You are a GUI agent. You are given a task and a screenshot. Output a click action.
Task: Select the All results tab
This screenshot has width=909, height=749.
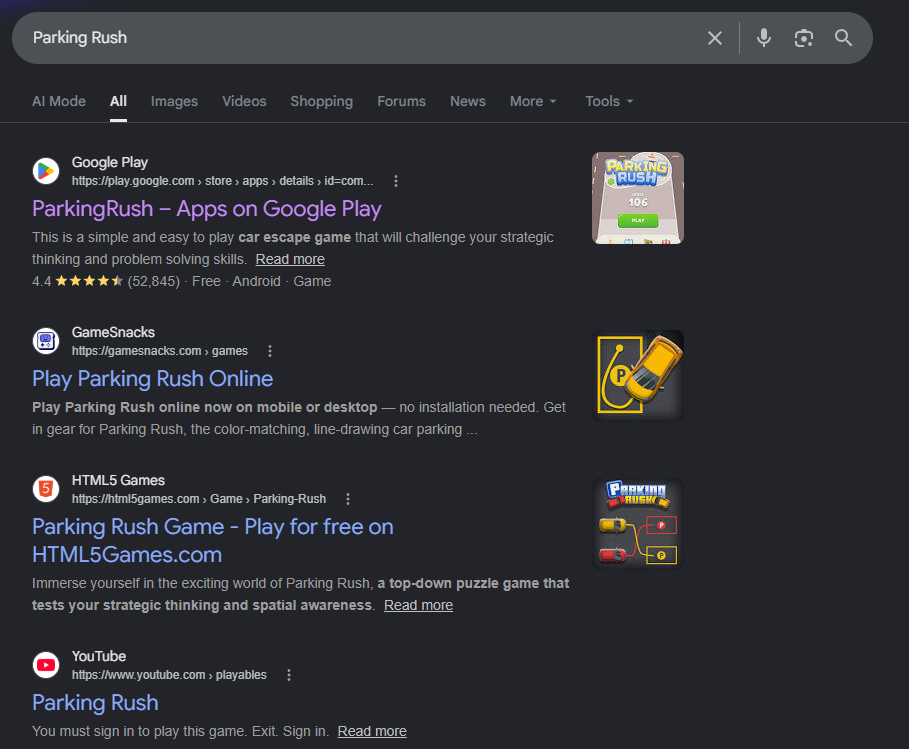(118, 101)
